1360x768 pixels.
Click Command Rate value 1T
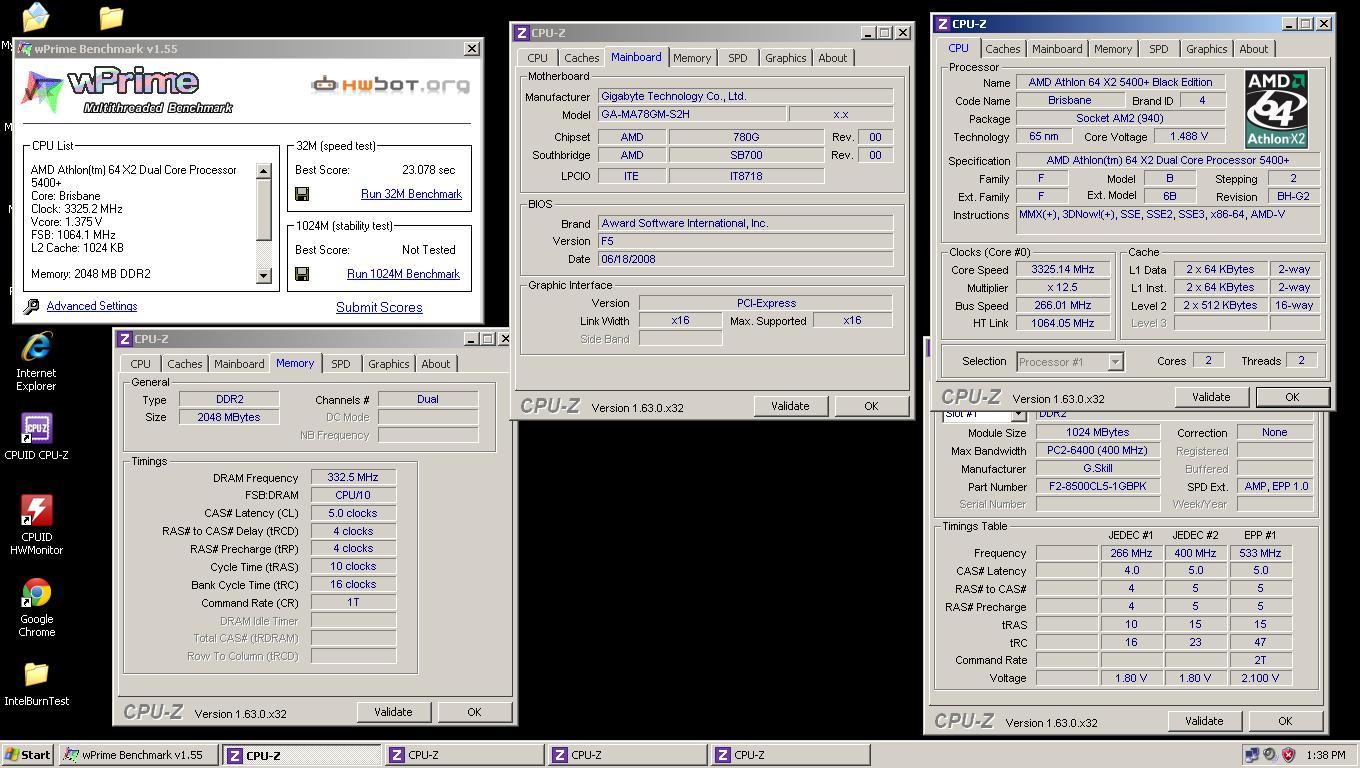pyautogui.click(x=353, y=602)
